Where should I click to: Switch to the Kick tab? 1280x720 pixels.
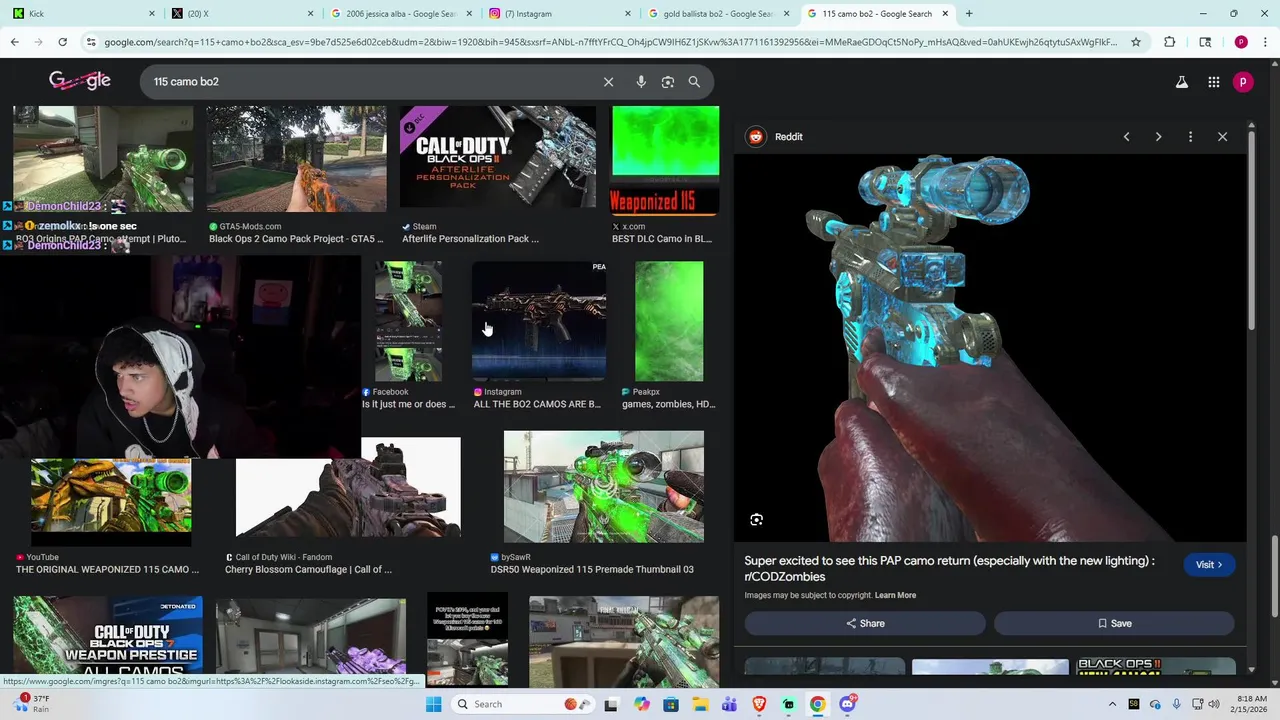(82, 14)
